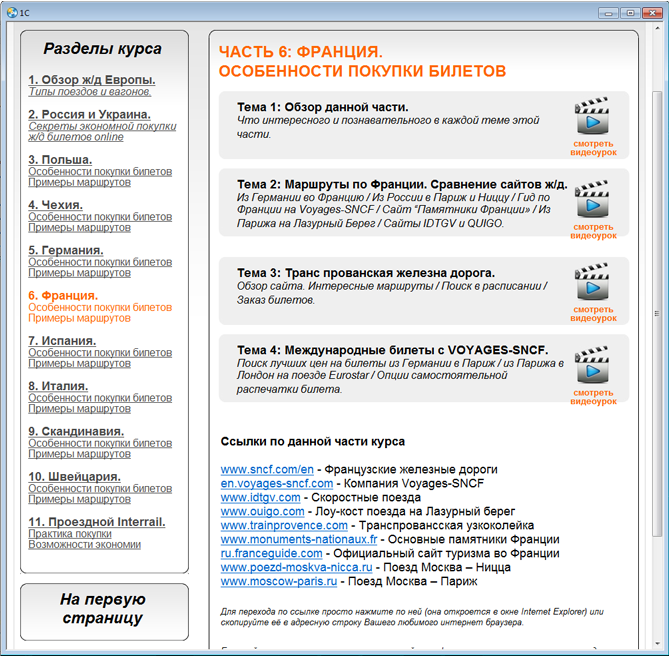This screenshot has height=656, width=669.
Task: Click the vertical scrollbar thumb
Action: point(657,313)
